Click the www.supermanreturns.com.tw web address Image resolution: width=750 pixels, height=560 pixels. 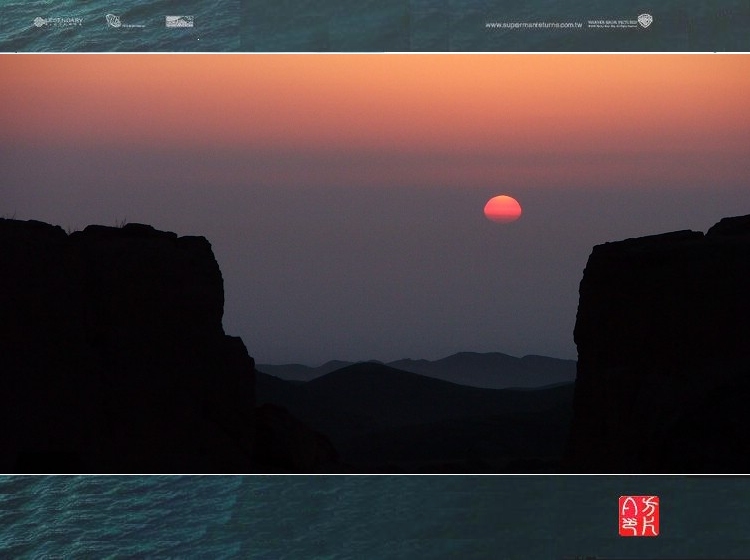click(533, 25)
